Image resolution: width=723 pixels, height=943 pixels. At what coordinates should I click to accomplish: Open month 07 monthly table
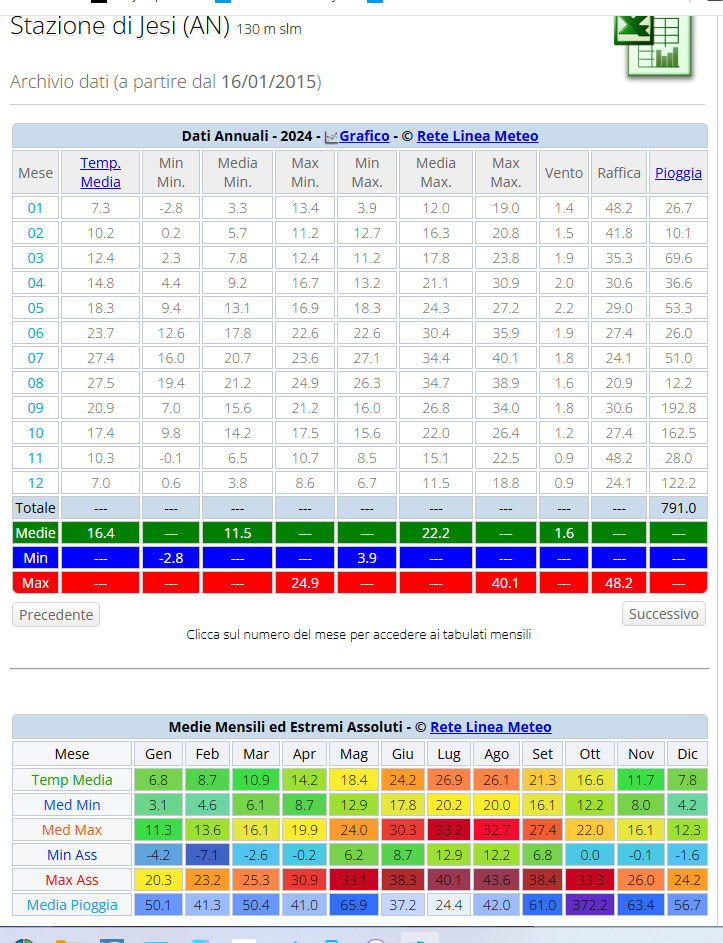[x=36, y=358]
